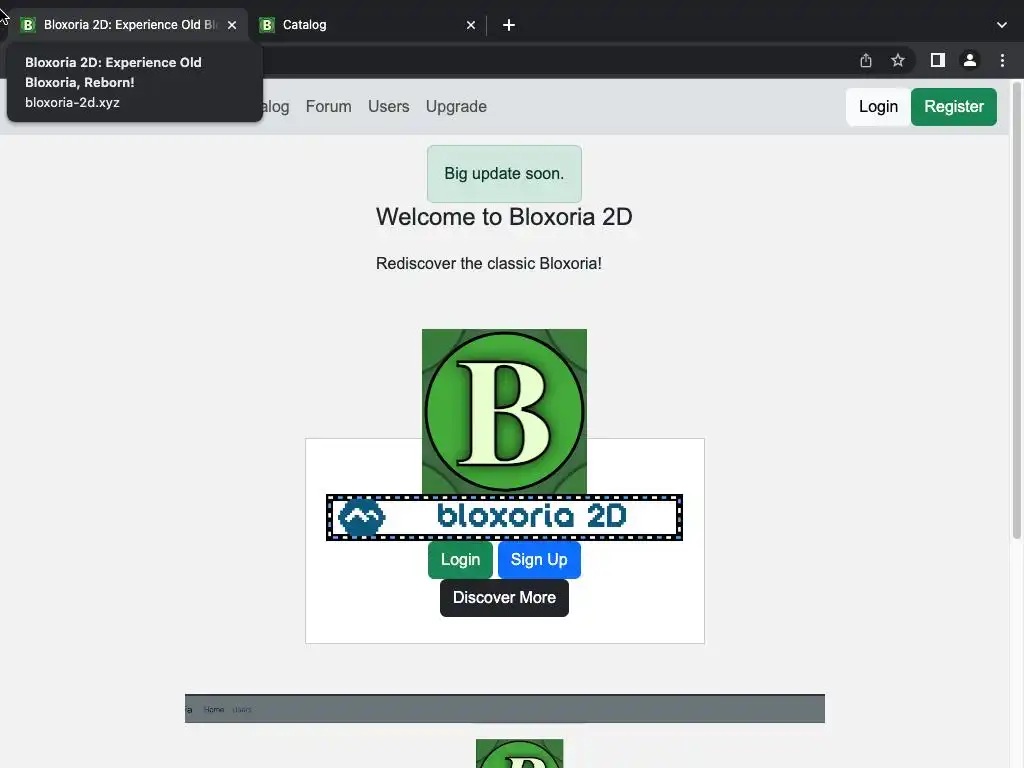
Task: Click the Discover More button
Action: 504,598
